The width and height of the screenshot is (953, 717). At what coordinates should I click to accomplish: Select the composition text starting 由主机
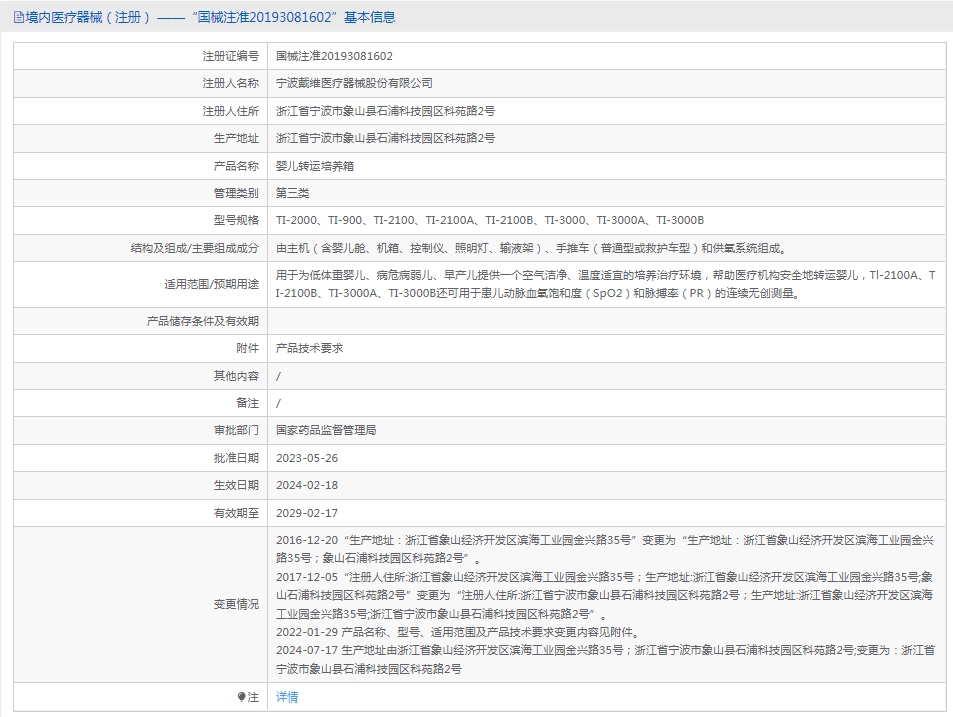coord(532,248)
